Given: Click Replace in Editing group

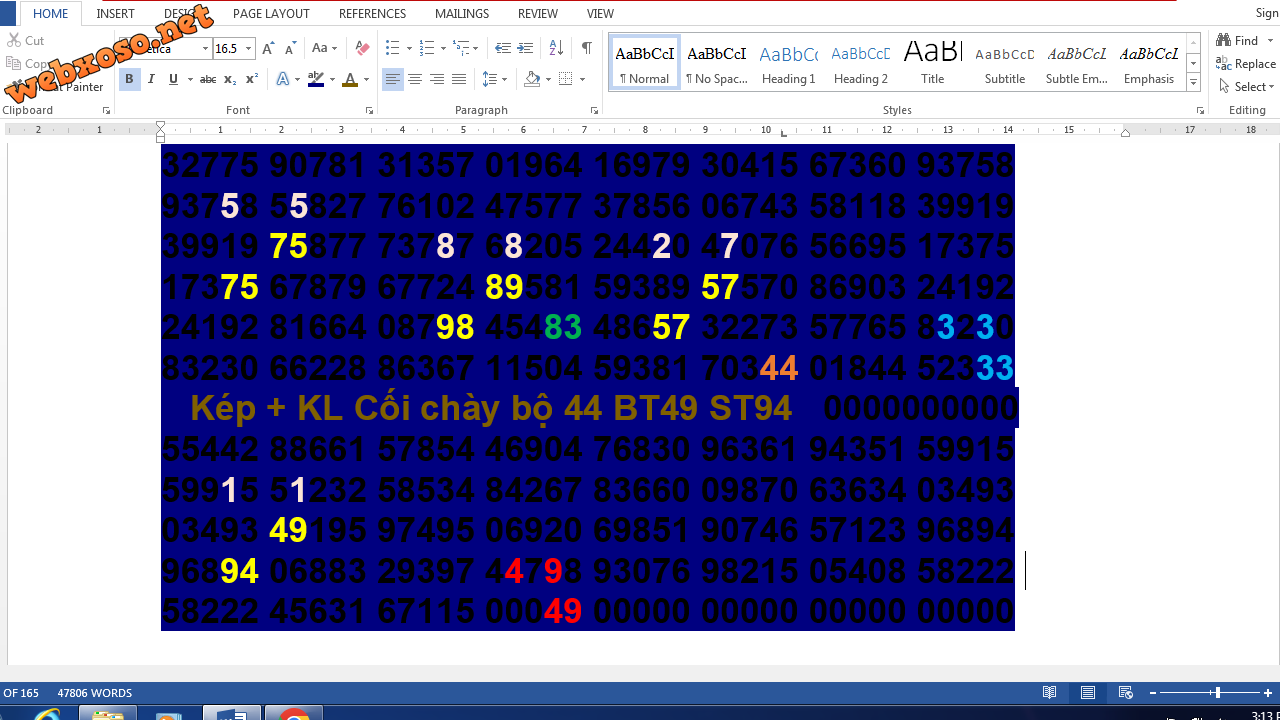Looking at the screenshot, I should coord(1246,63).
